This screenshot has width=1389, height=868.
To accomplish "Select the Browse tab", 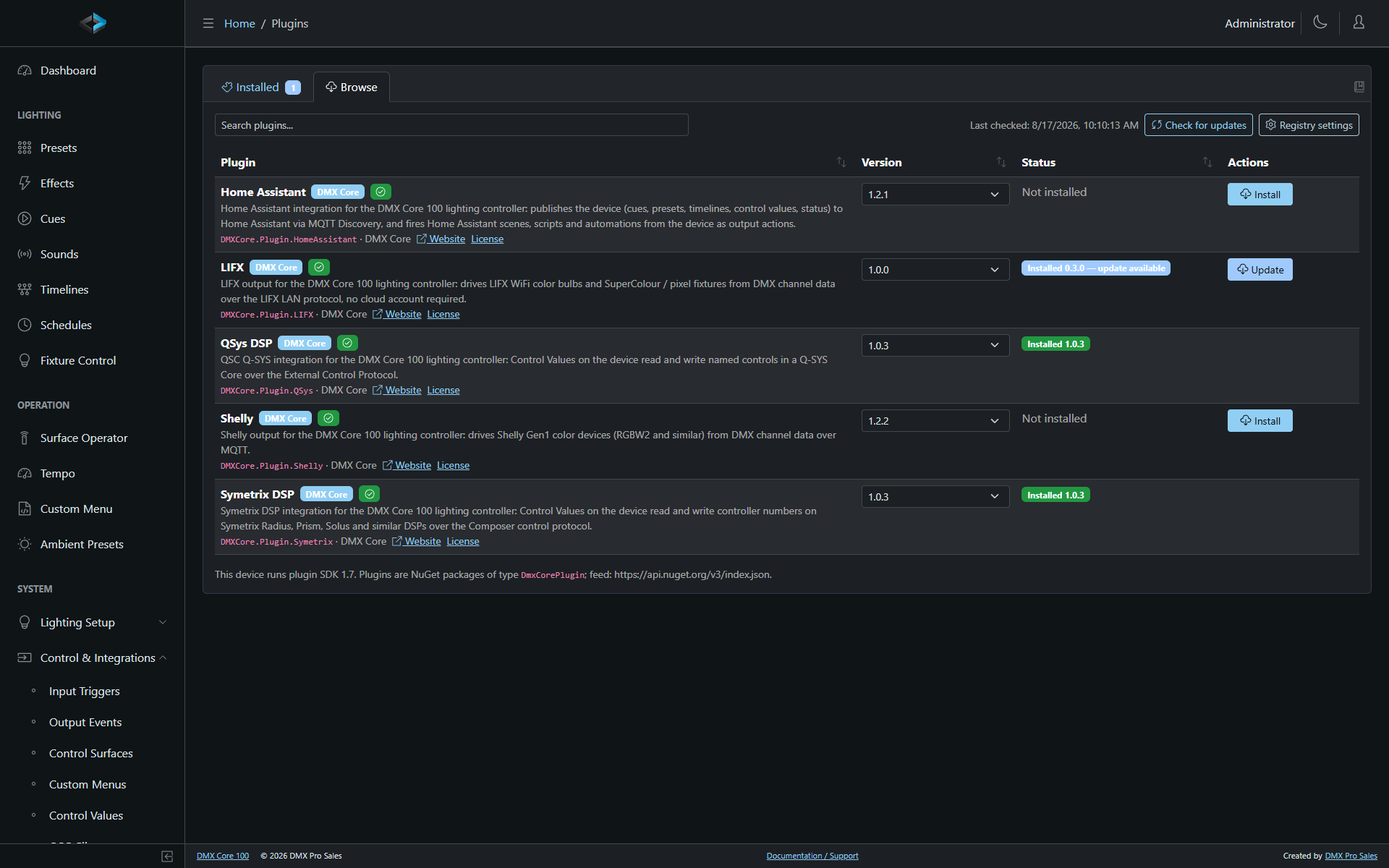I will pyautogui.click(x=352, y=87).
